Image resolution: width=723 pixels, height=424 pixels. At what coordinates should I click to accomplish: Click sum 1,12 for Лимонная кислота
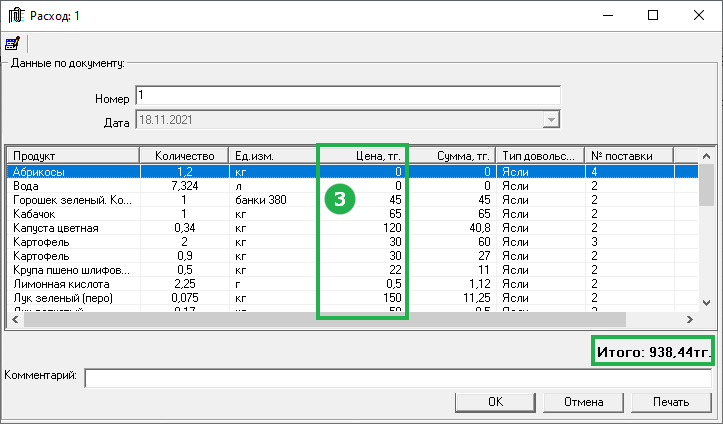pyautogui.click(x=480, y=284)
